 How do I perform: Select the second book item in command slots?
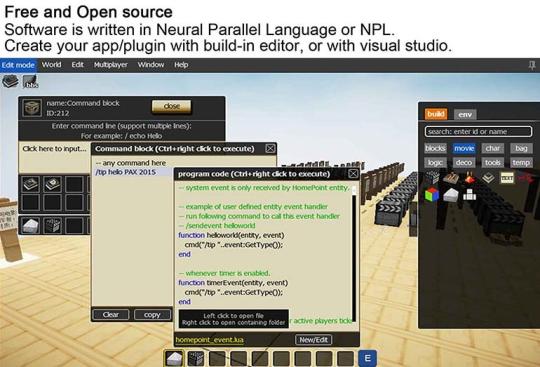52,184
